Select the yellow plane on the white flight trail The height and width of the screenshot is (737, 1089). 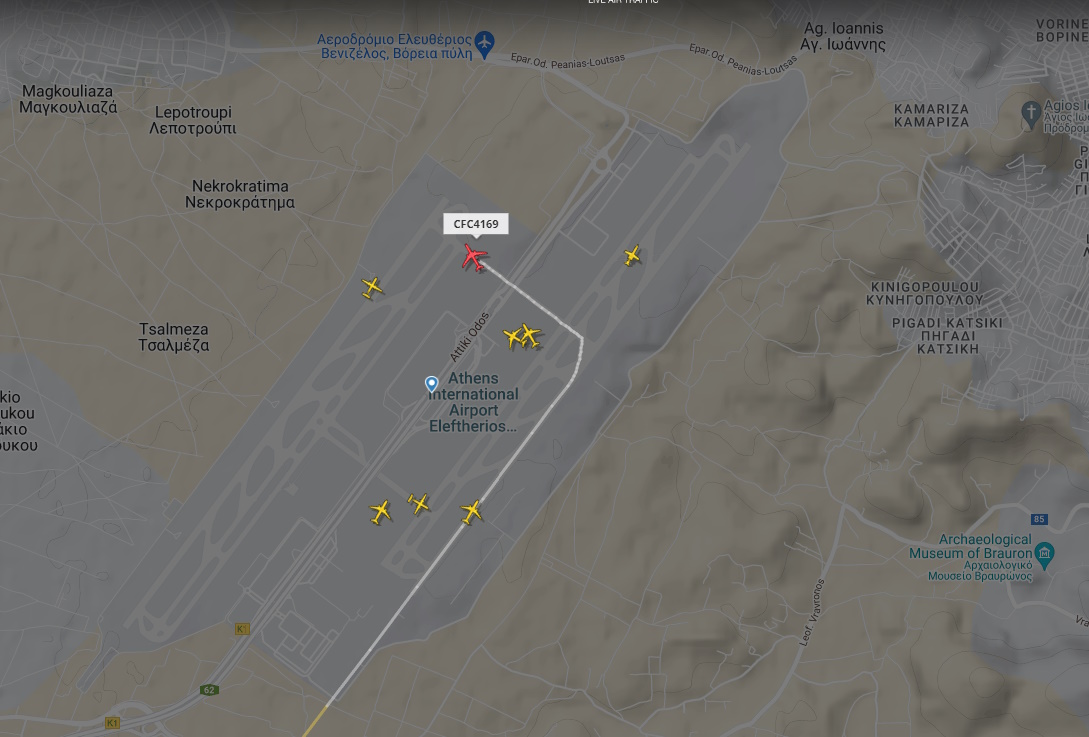472,513
